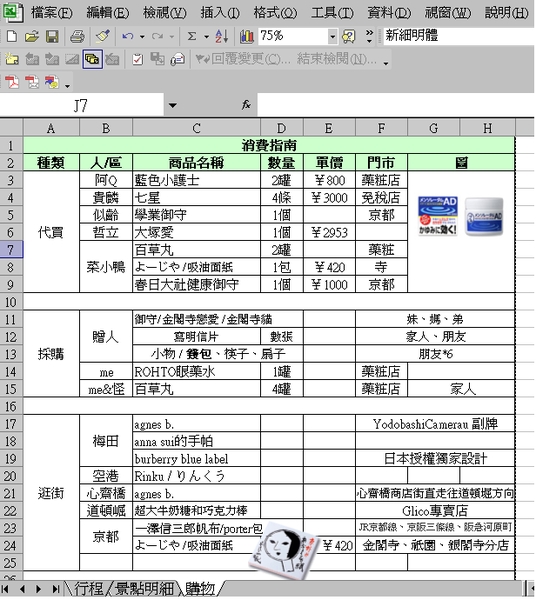536x600 pixels.
Task: Insert AutoSum with the sigma icon
Action: click(192, 37)
